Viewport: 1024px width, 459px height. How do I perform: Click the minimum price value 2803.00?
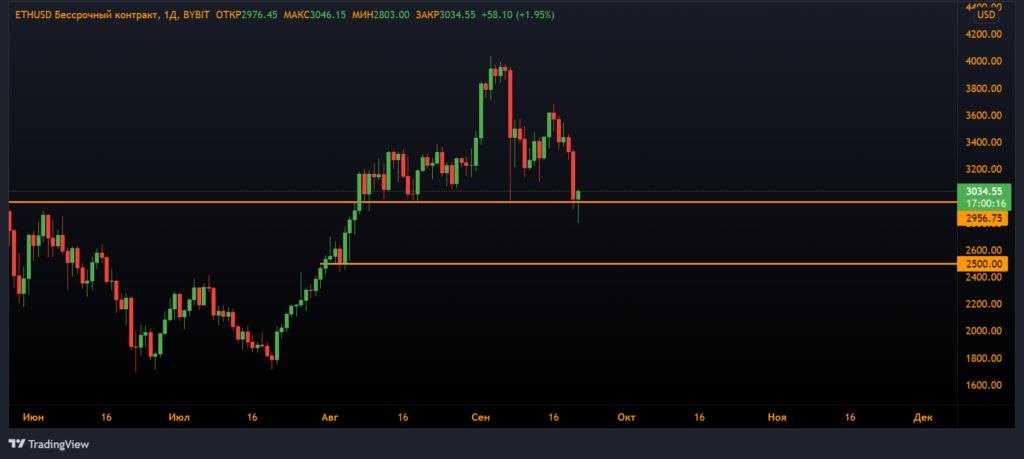[x=390, y=15]
